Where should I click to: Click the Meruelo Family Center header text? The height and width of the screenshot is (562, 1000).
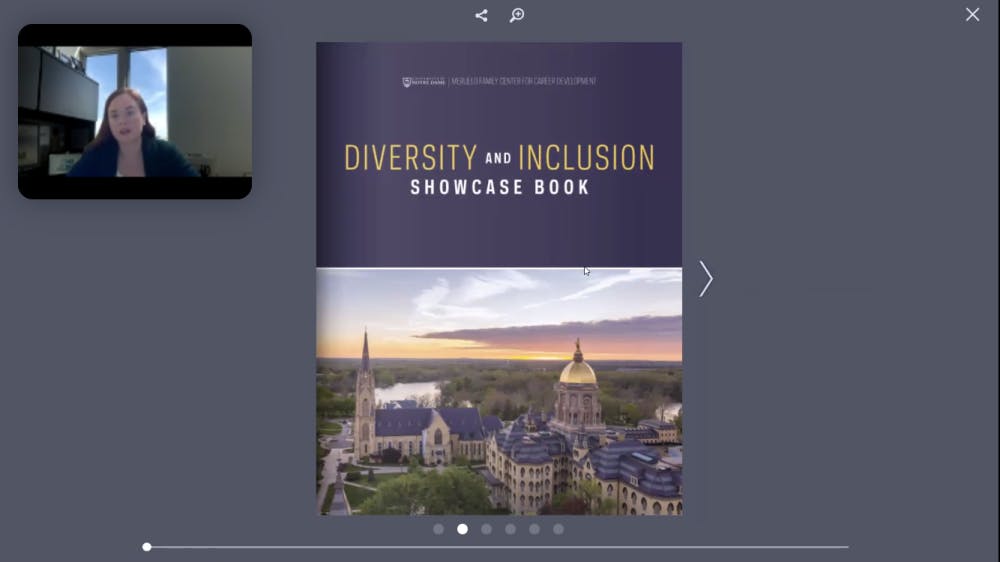coord(524,82)
